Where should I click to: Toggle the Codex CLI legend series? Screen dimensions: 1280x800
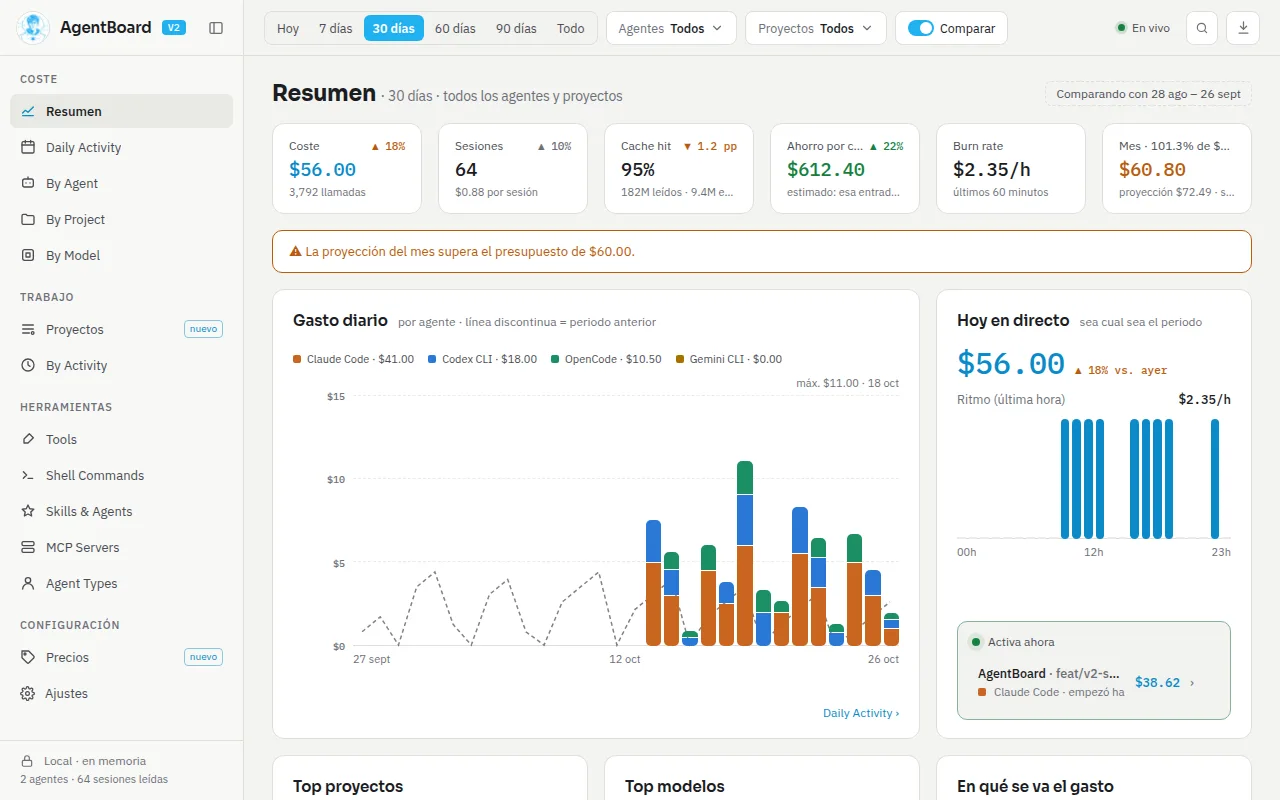pos(482,359)
